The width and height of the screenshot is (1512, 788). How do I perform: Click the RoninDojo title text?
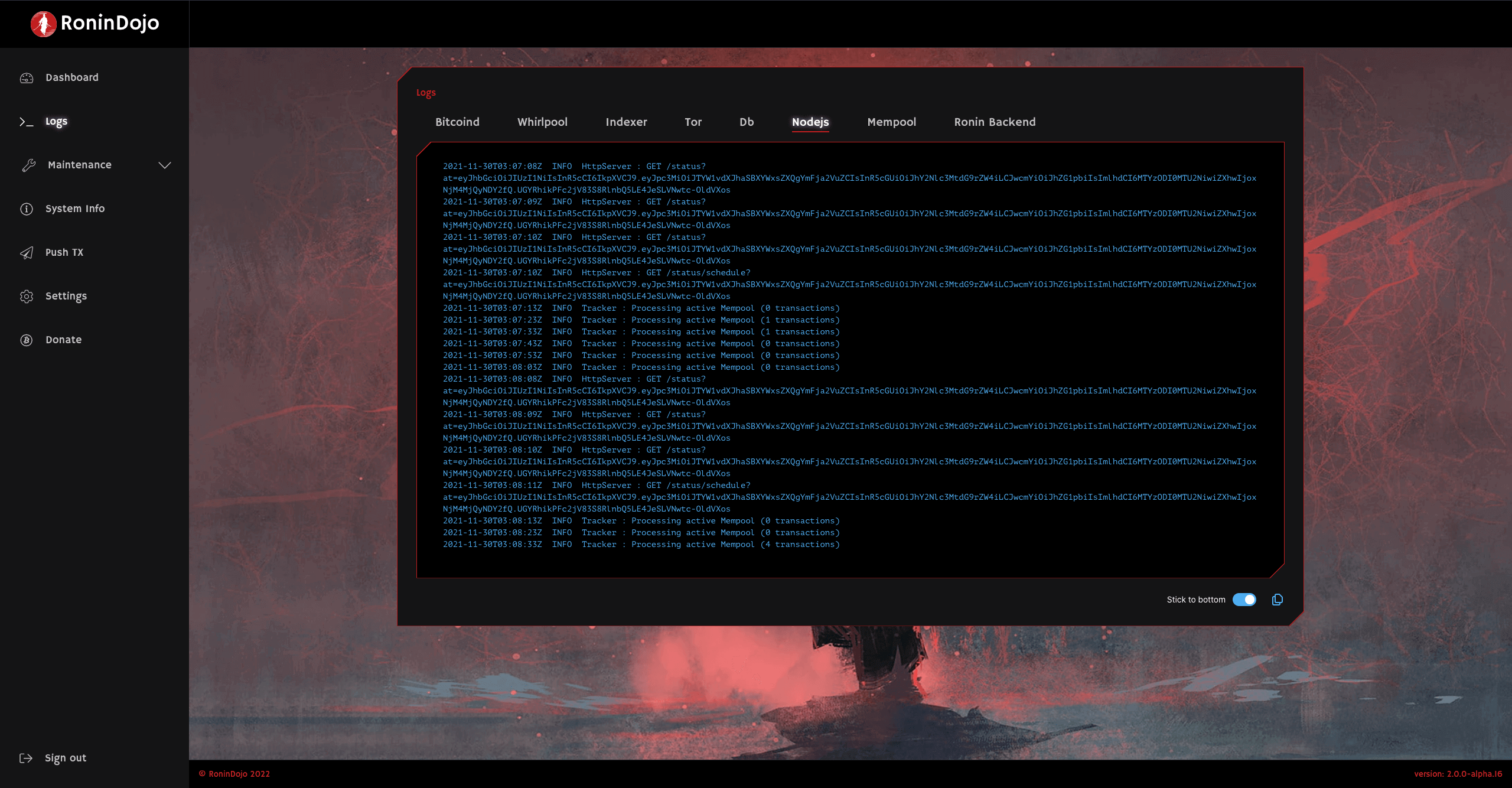110,23
